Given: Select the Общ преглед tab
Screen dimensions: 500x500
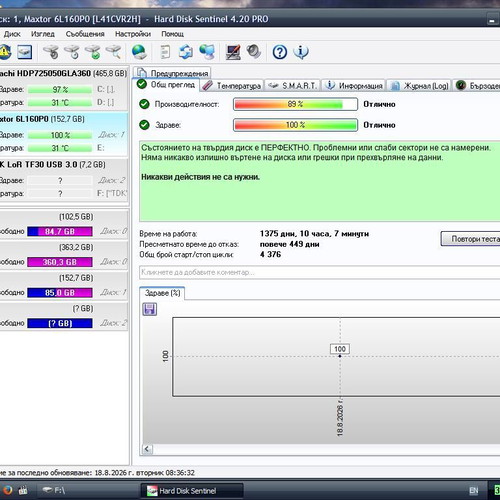Looking at the screenshot, I should tap(166, 85).
